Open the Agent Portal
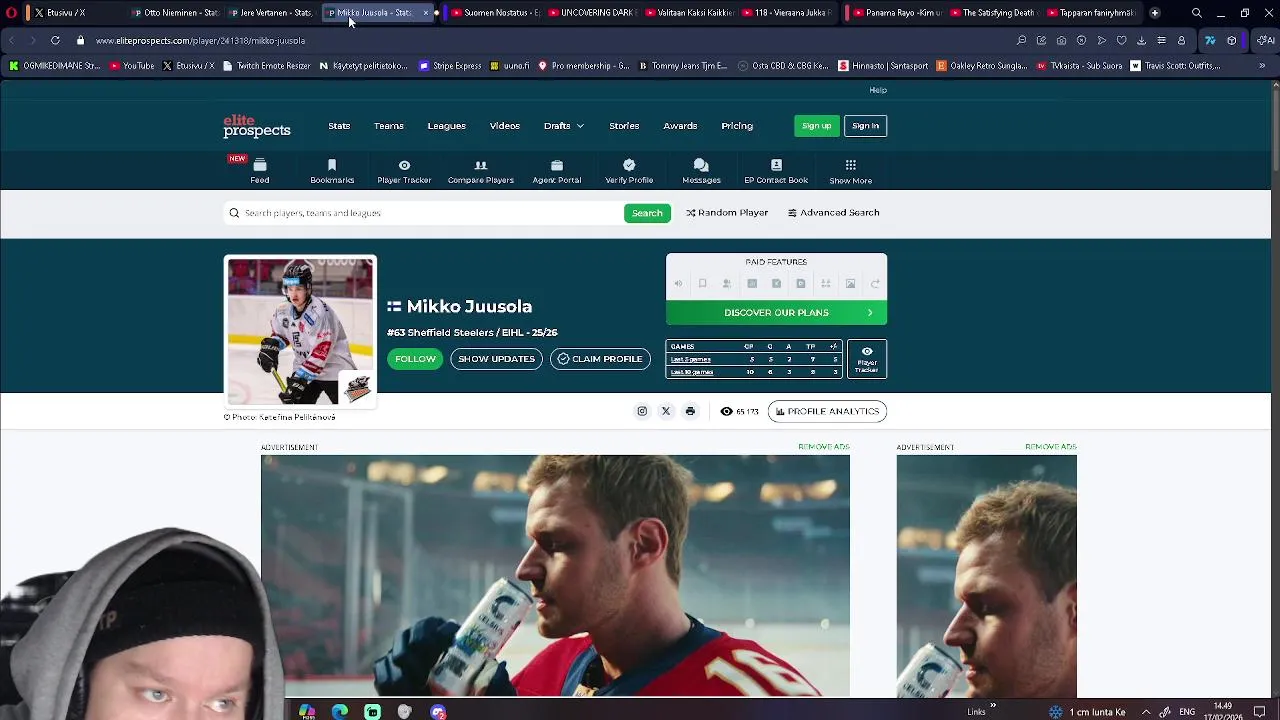Image resolution: width=1280 pixels, height=720 pixels. [557, 171]
